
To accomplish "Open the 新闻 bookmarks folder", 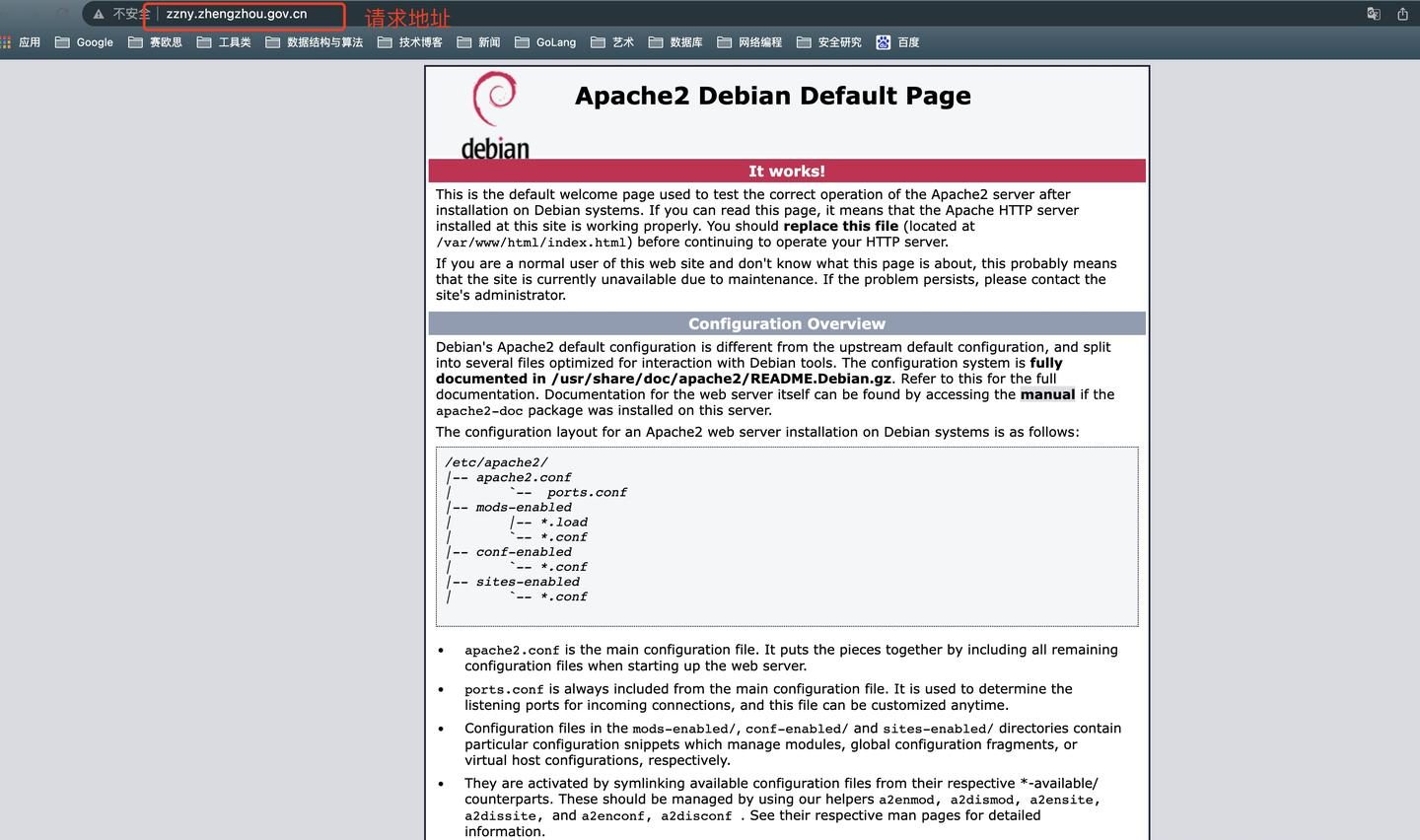I will (478, 42).
